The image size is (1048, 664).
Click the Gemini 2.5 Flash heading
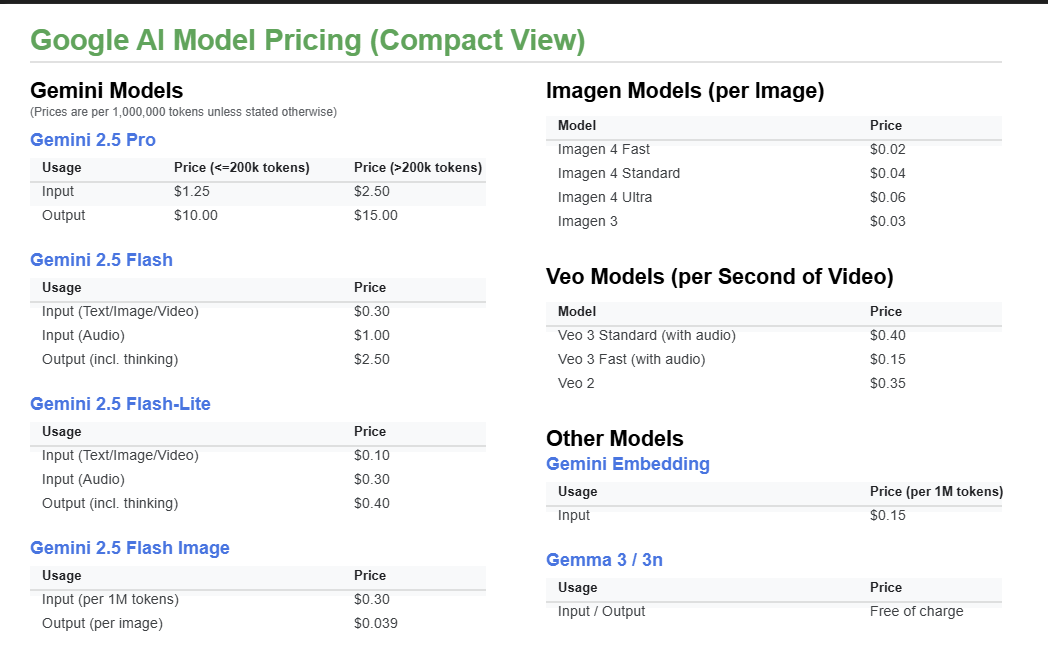[101, 260]
